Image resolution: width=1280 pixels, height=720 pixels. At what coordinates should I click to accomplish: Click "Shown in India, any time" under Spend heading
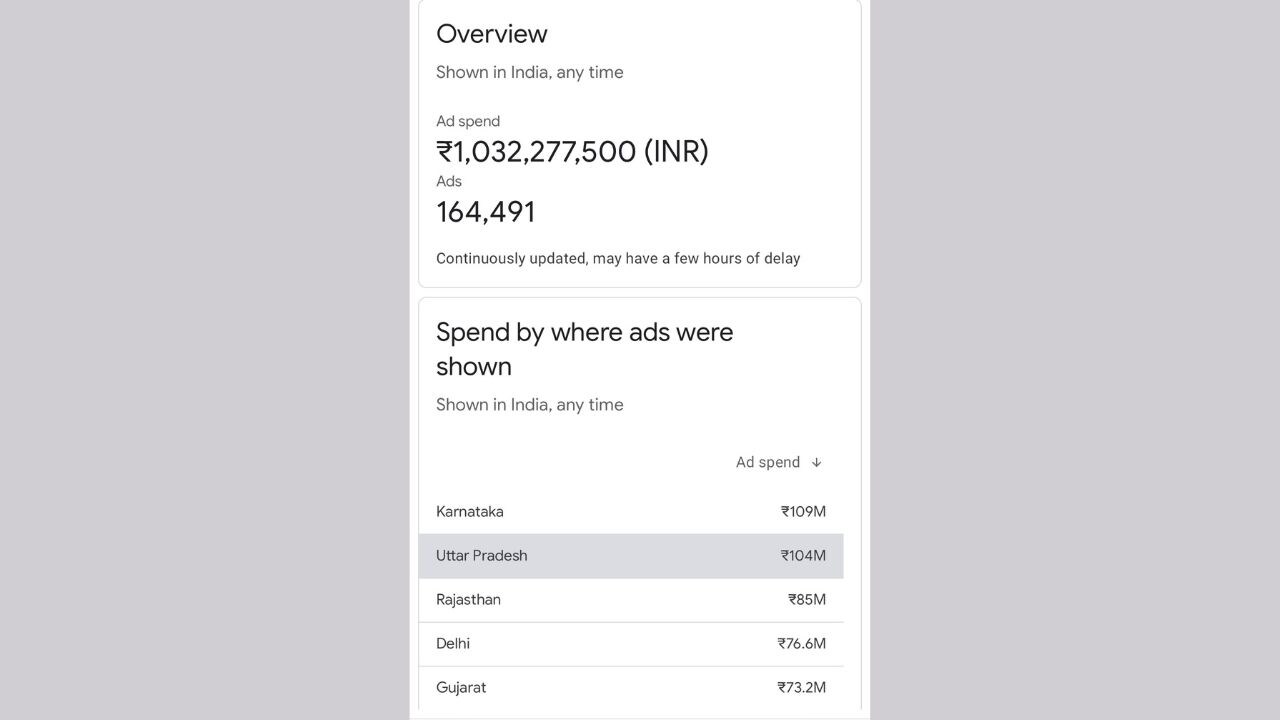[529, 404]
